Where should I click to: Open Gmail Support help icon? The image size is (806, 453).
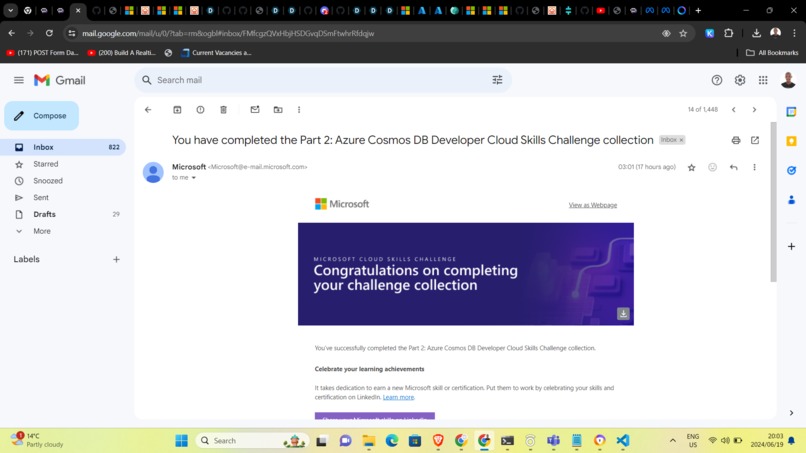click(717, 80)
